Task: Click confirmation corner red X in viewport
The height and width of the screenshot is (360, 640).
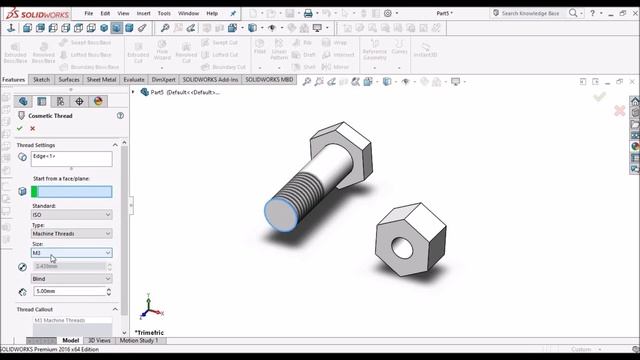Action: (620, 111)
